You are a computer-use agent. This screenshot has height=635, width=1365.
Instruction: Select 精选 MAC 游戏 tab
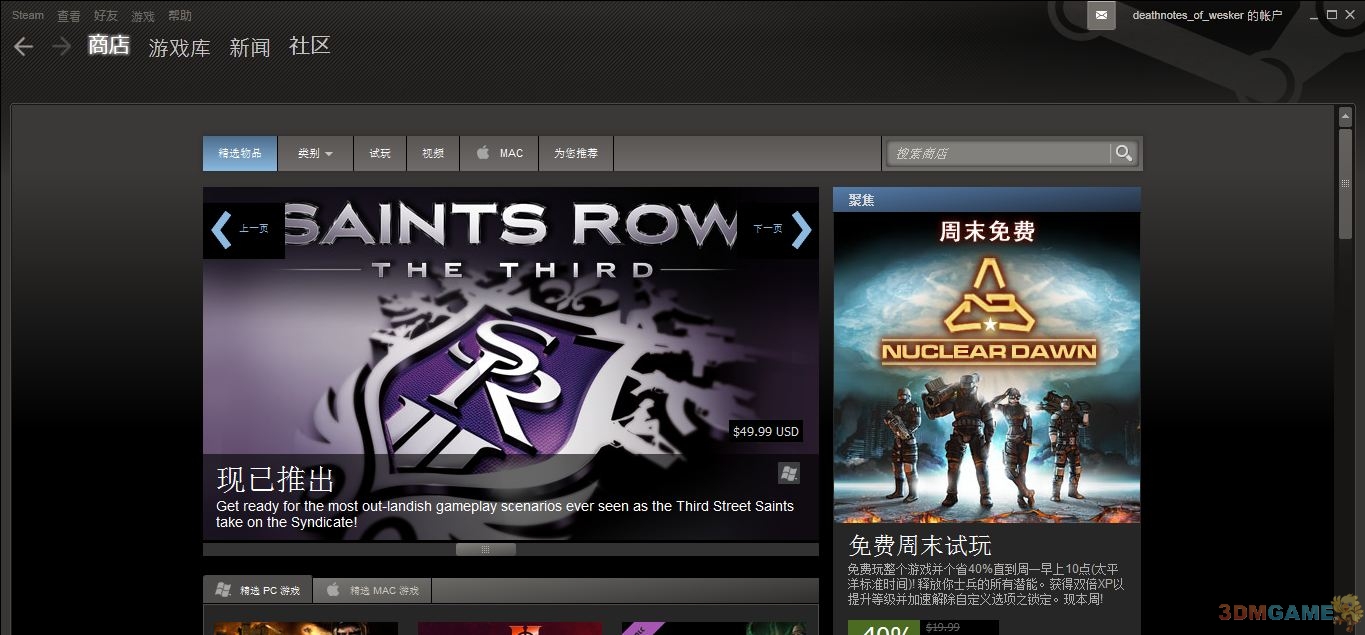point(373,590)
